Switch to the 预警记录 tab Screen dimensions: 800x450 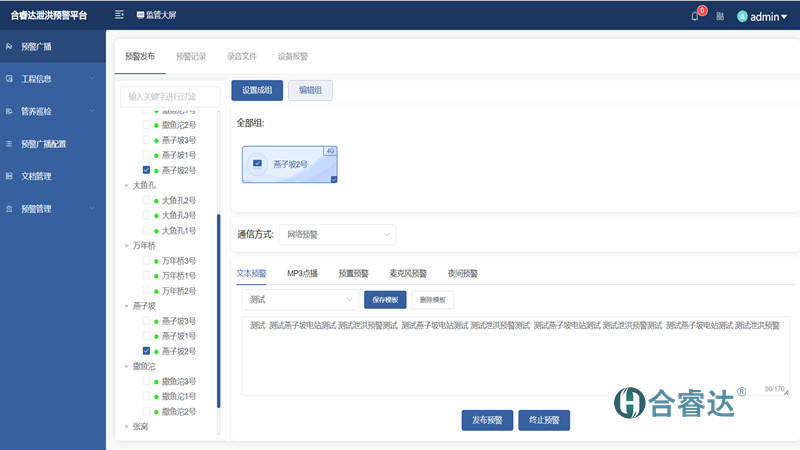[x=190, y=57]
